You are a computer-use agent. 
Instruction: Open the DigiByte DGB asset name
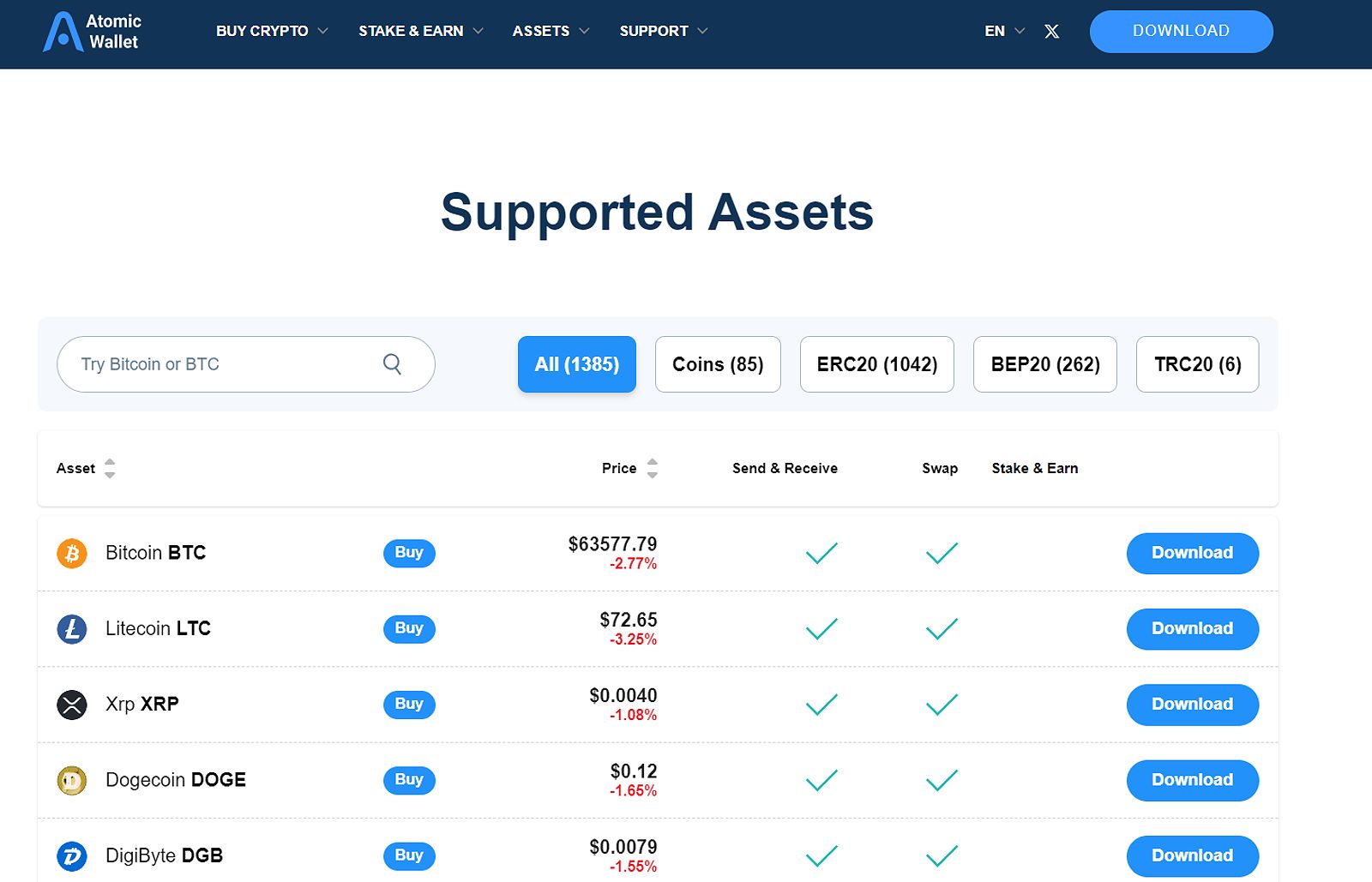click(165, 855)
